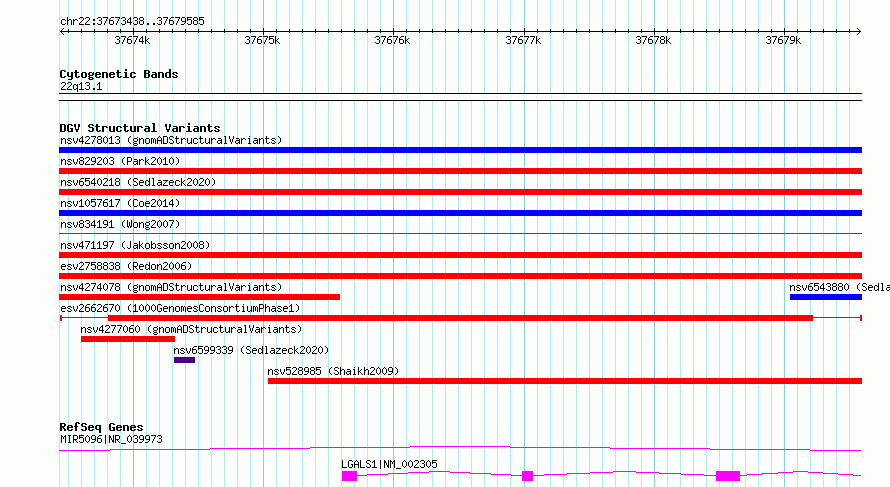
Task: Open the blue nsv1057617 (Coe2014) bar
Action: 460,213
